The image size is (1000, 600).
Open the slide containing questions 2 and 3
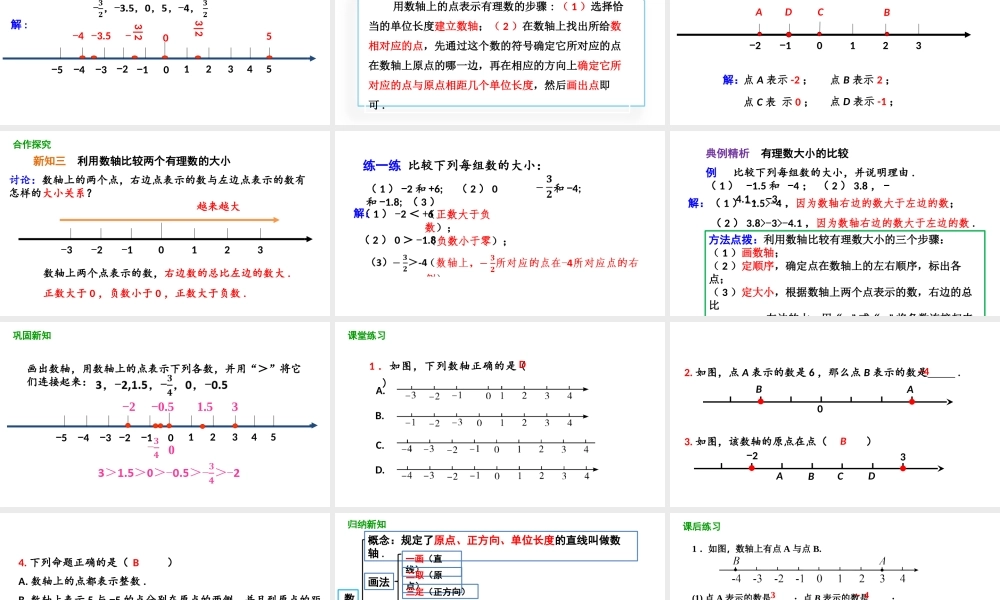(834, 414)
